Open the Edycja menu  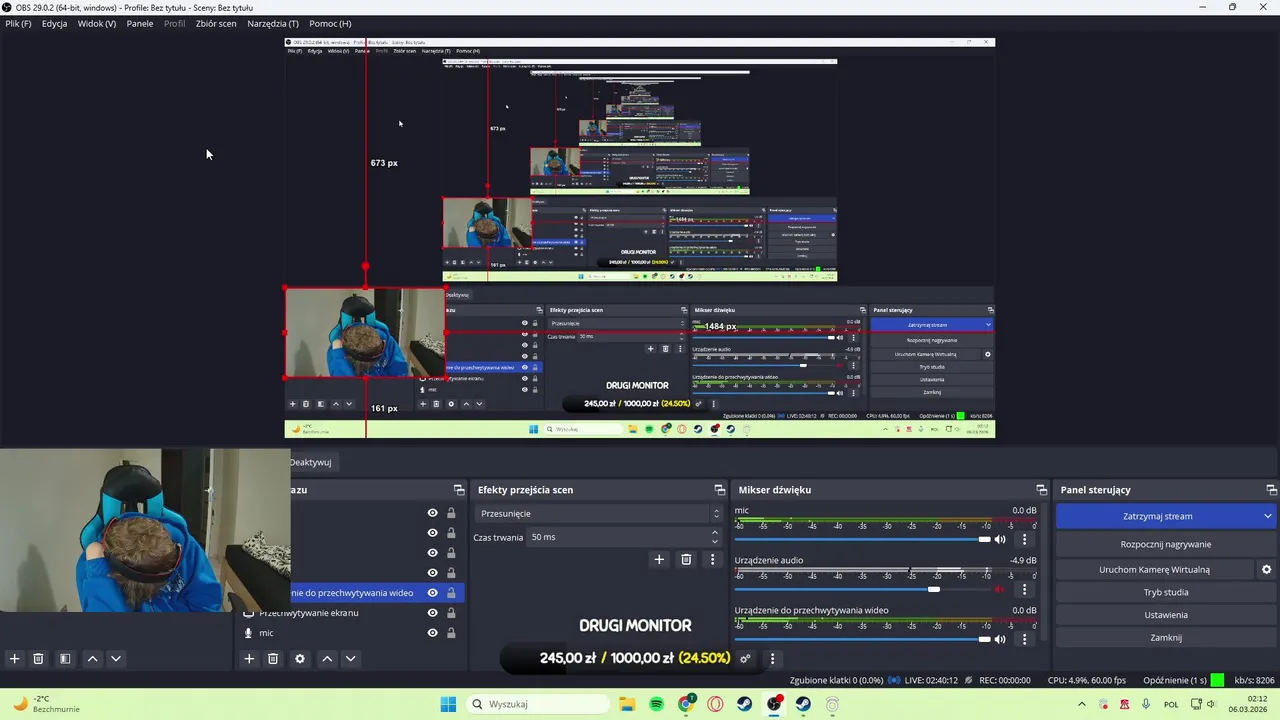(54, 23)
